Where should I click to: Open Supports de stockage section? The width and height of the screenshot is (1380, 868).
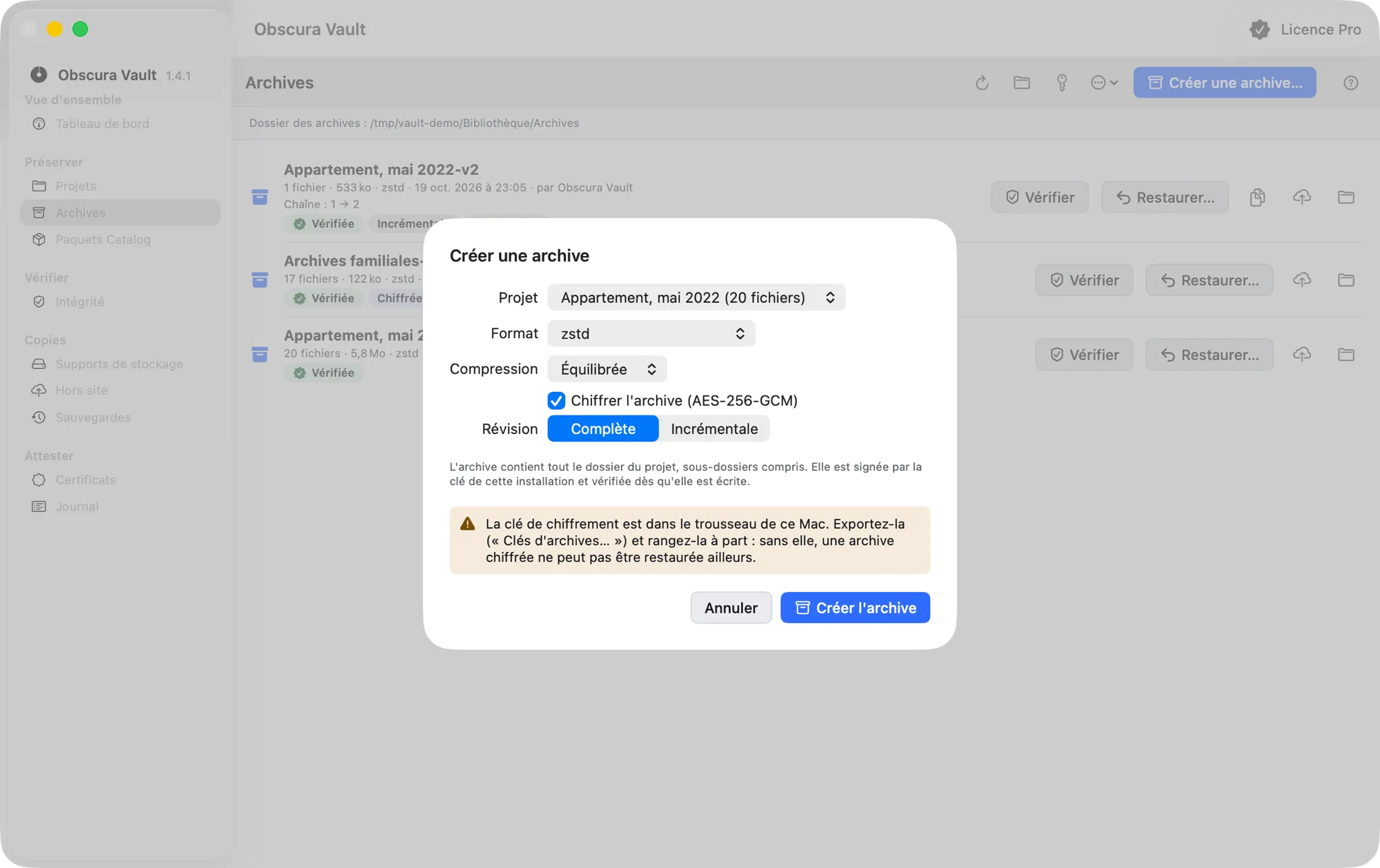coord(120,364)
